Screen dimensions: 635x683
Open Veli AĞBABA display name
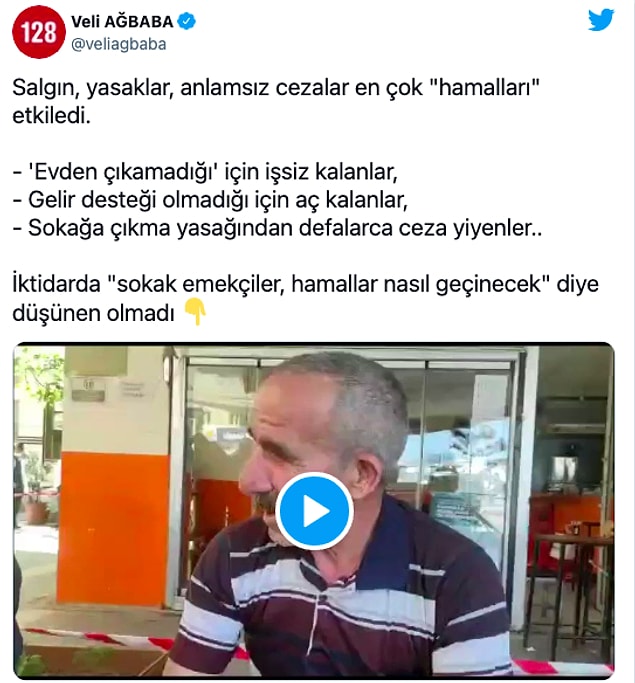122,21
